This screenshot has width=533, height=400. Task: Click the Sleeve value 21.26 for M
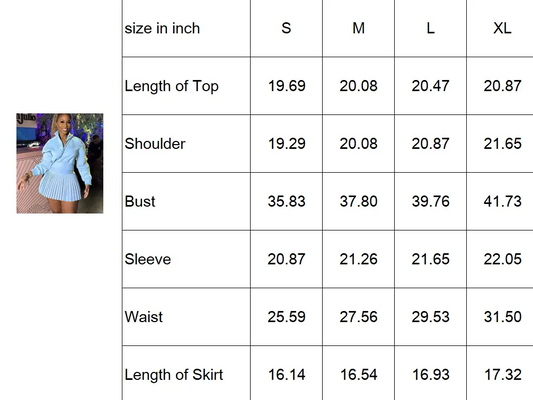pos(358,259)
